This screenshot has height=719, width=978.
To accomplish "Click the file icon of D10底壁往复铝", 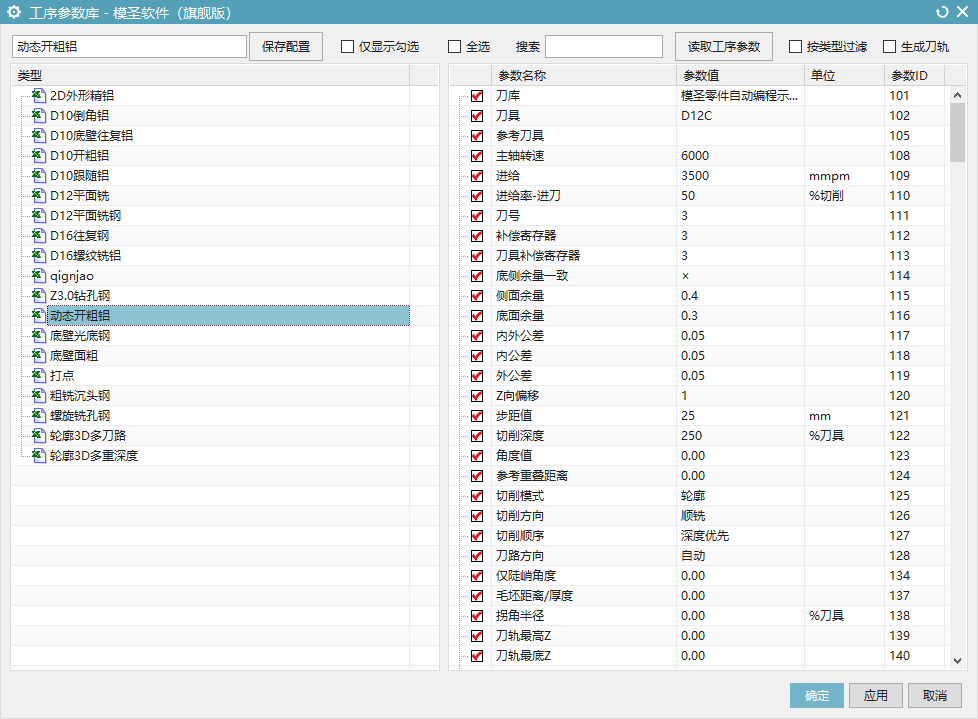I will click(x=39, y=135).
